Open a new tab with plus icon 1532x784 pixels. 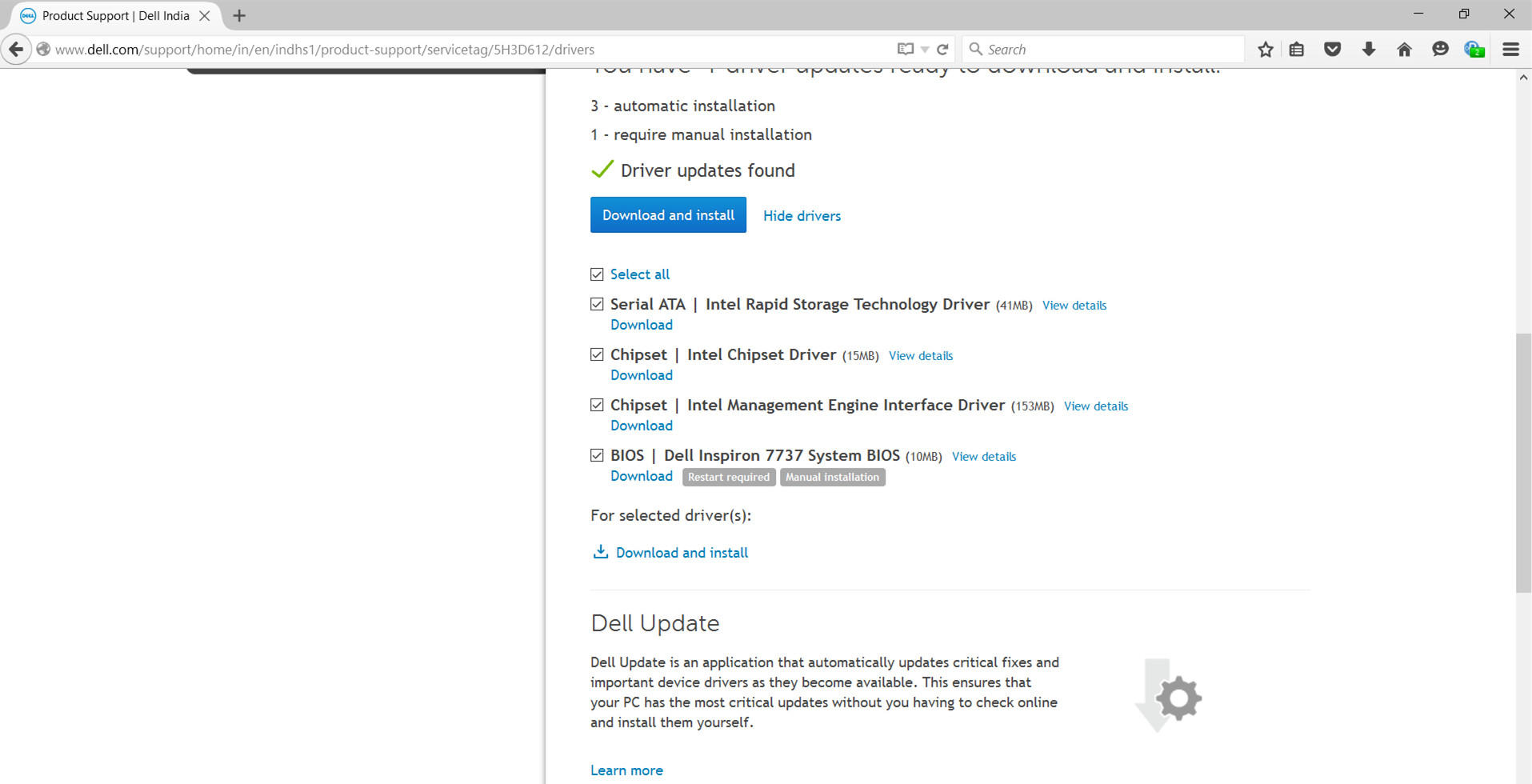point(238,15)
